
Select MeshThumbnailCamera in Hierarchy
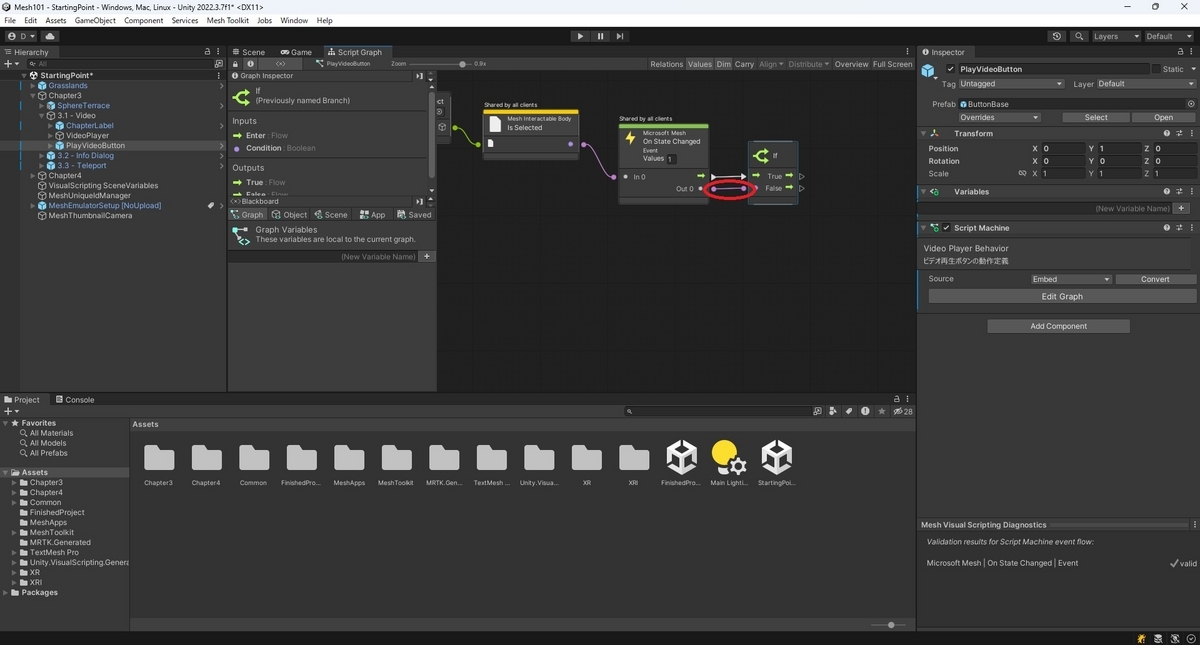coord(90,215)
